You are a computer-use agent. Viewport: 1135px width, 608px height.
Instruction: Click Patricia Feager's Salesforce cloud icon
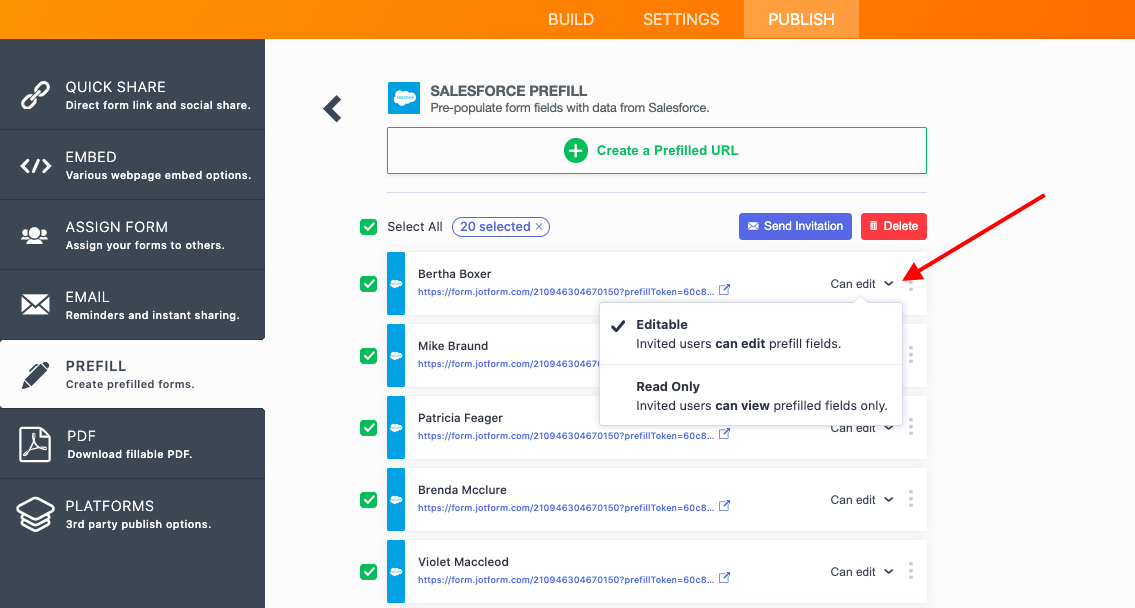pyautogui.click(x=396, y=428)
